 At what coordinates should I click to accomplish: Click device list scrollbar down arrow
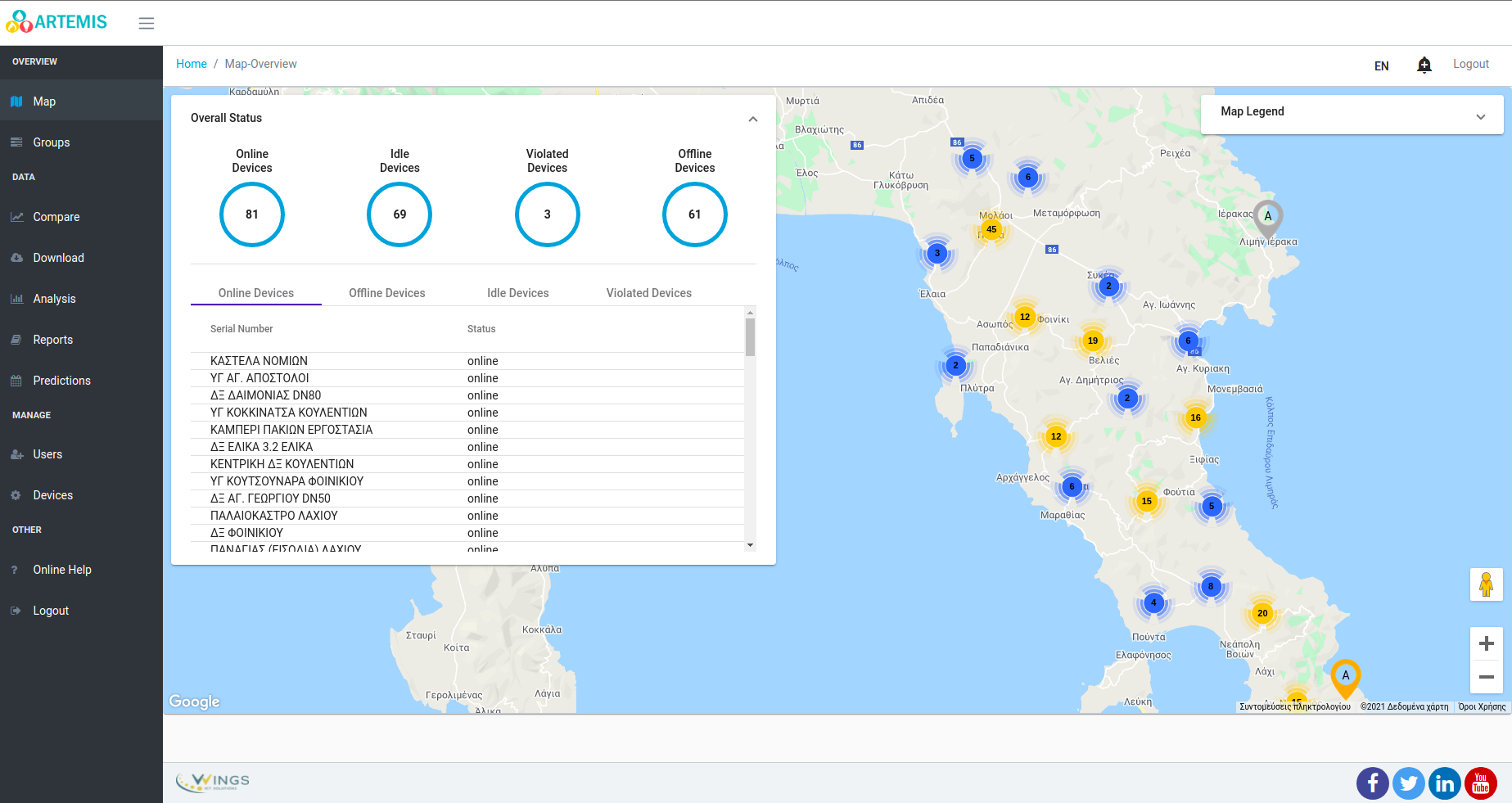750,545
